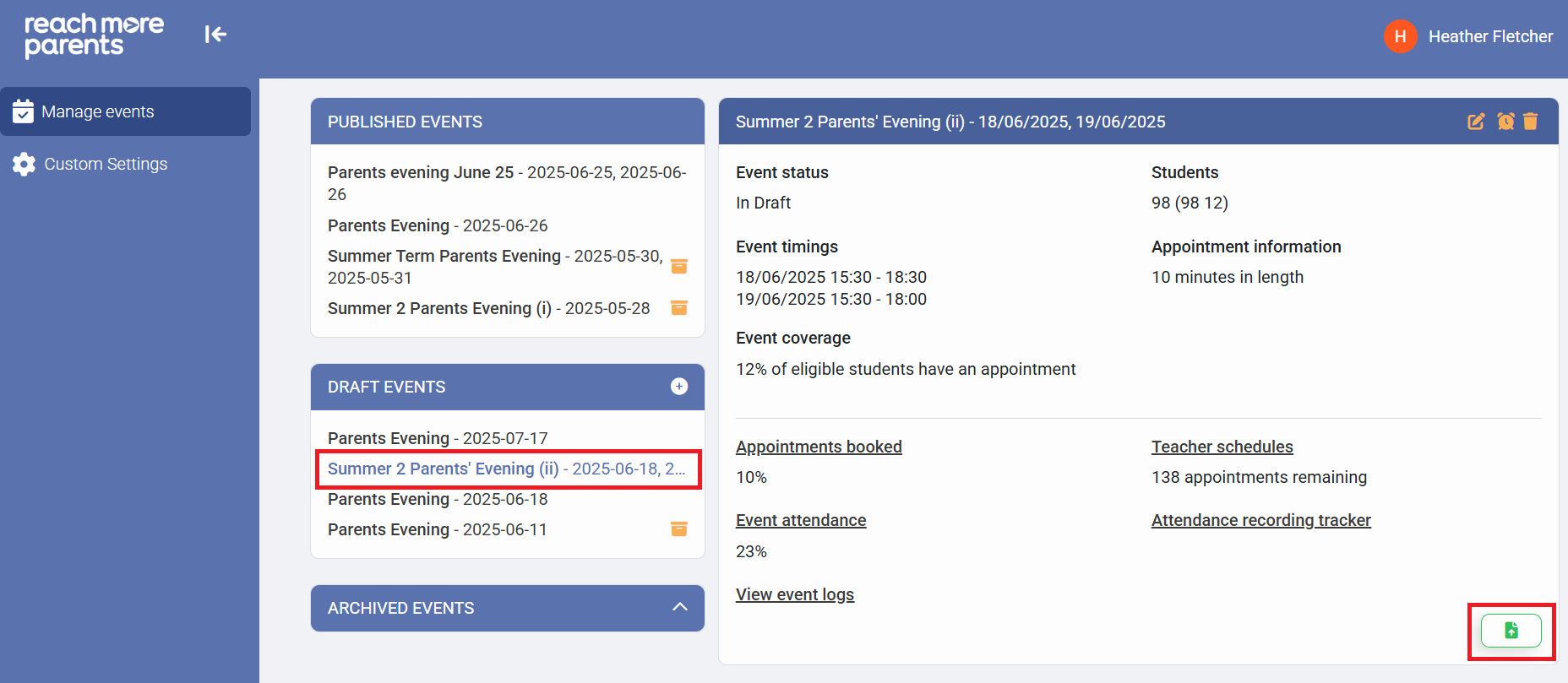
Task: Archive Summer Term Parents Evening event
Action: click(x=678, y=267)
